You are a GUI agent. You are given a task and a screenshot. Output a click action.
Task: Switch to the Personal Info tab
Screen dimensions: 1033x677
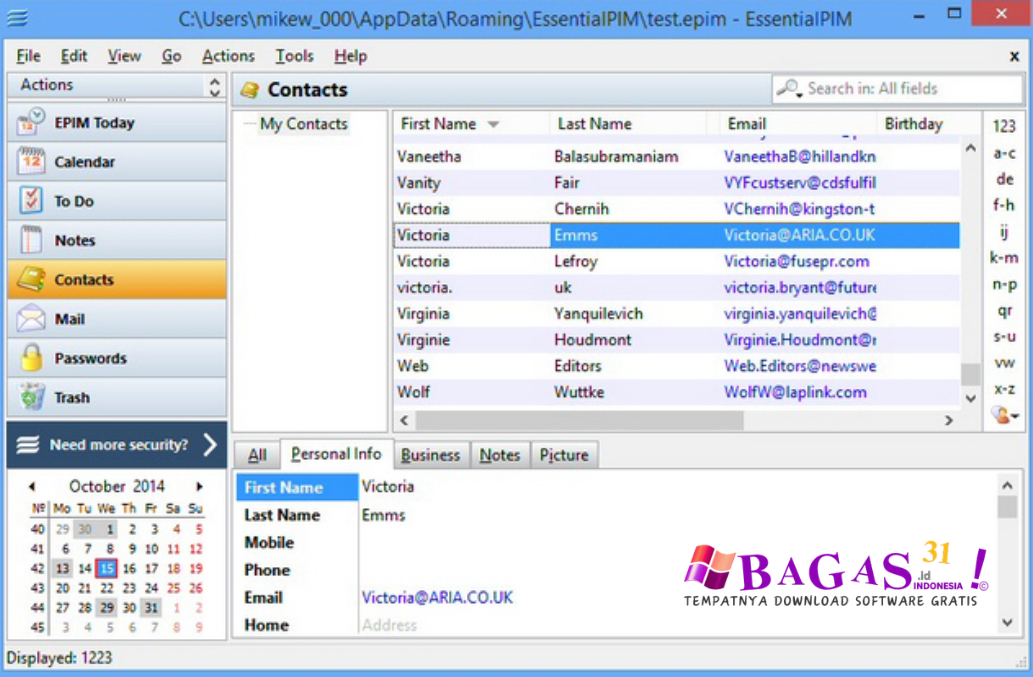point(336,454)
